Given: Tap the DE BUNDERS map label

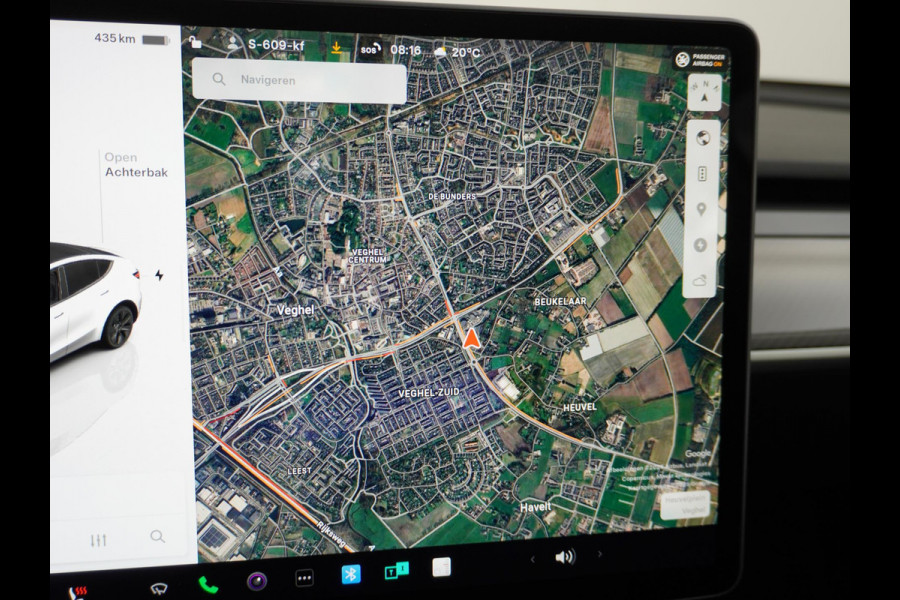Looking at the screenshot, I should pos(452,196).
